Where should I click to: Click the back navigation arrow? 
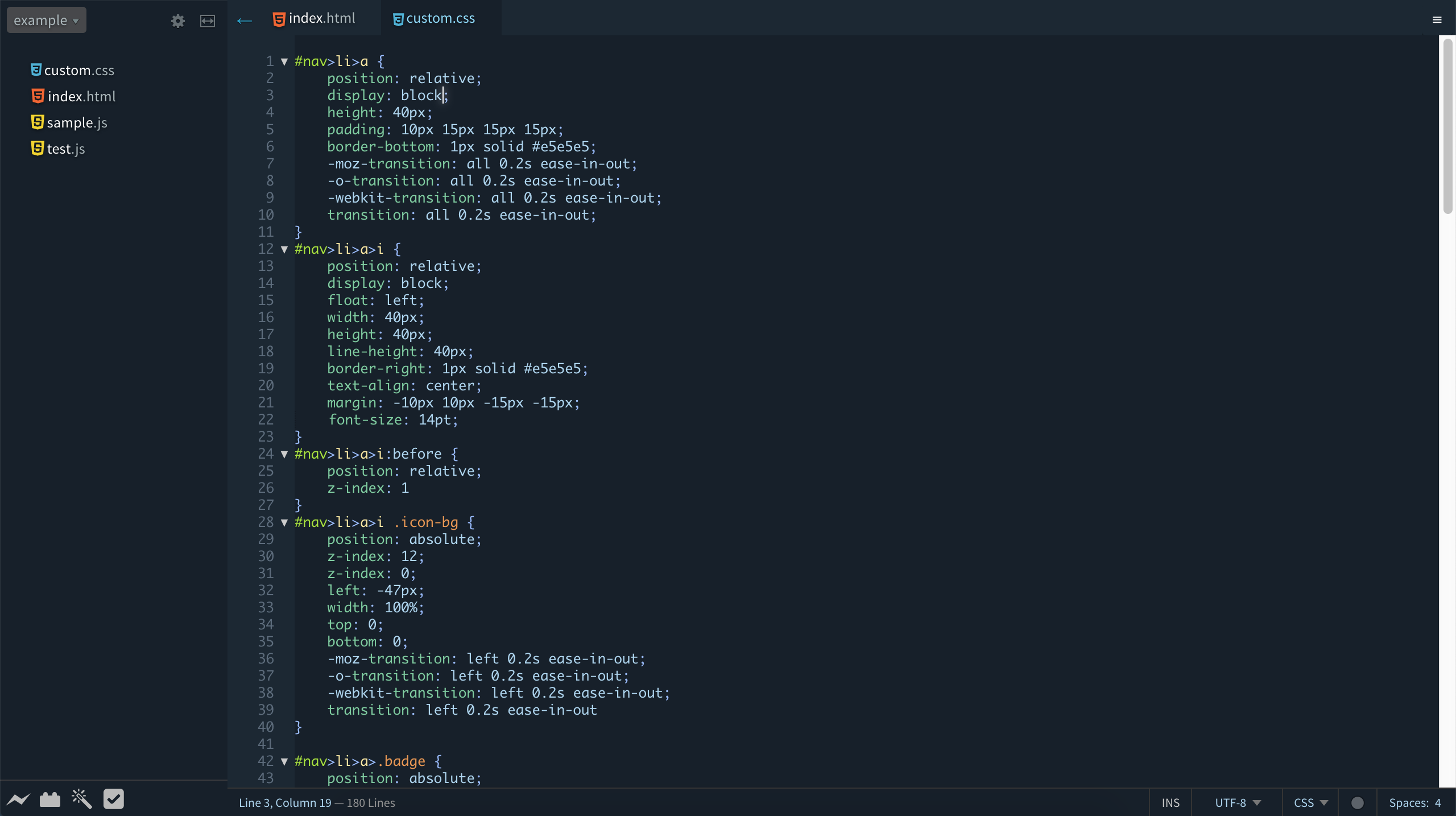[x=245, y=21]
